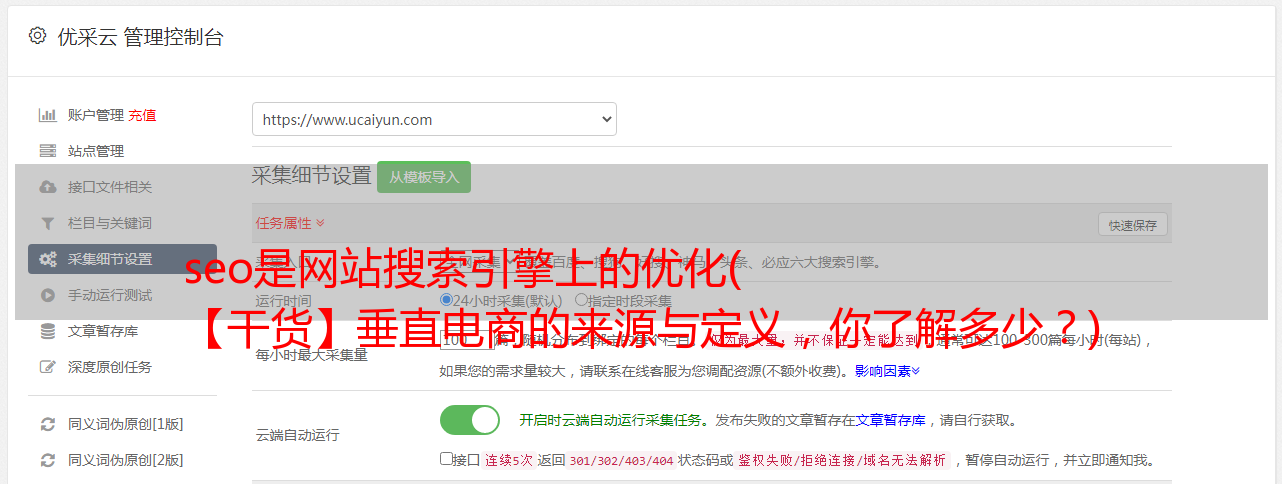This screenshot has width=1282, height=484.
Task: Click the gears icon for 采集细节设置
Action: tap(47, 259)
